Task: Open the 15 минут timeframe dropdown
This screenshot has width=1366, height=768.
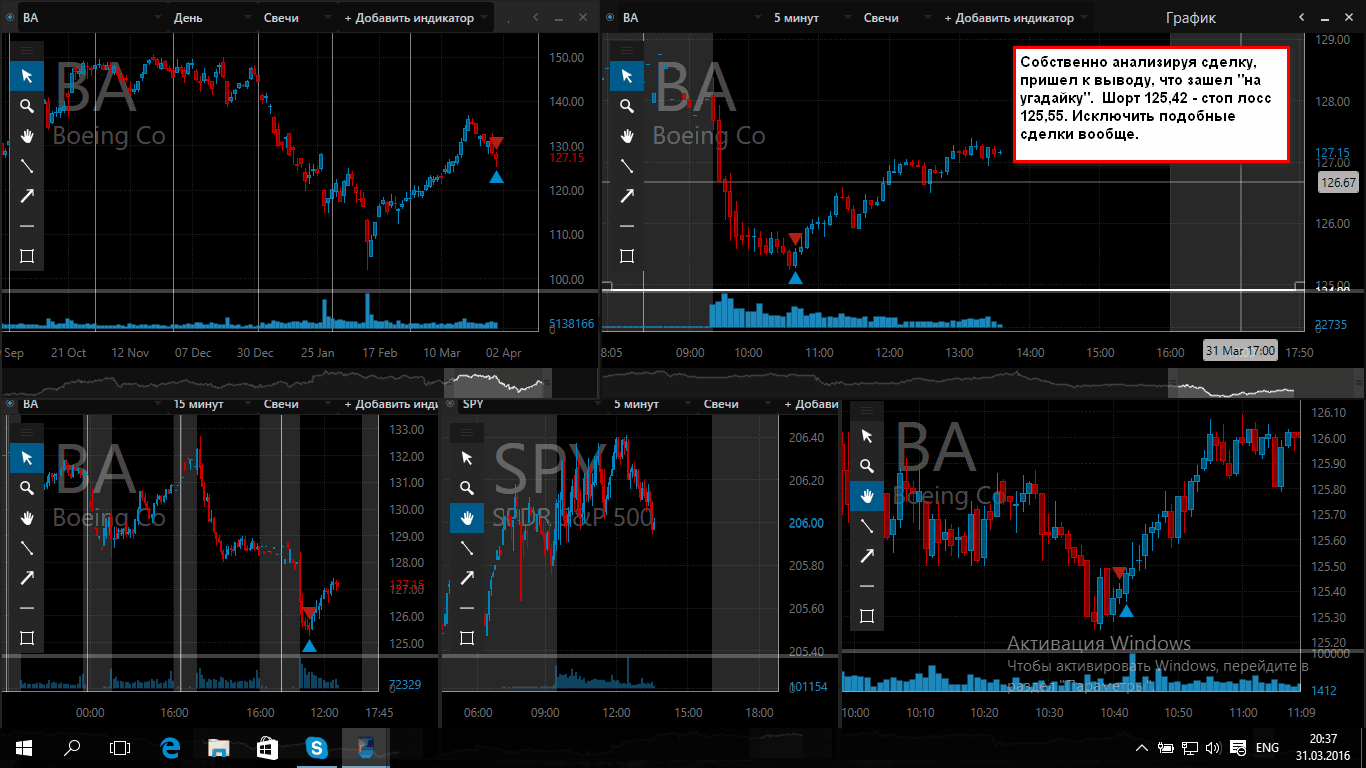Action: (x=213, y=404)
